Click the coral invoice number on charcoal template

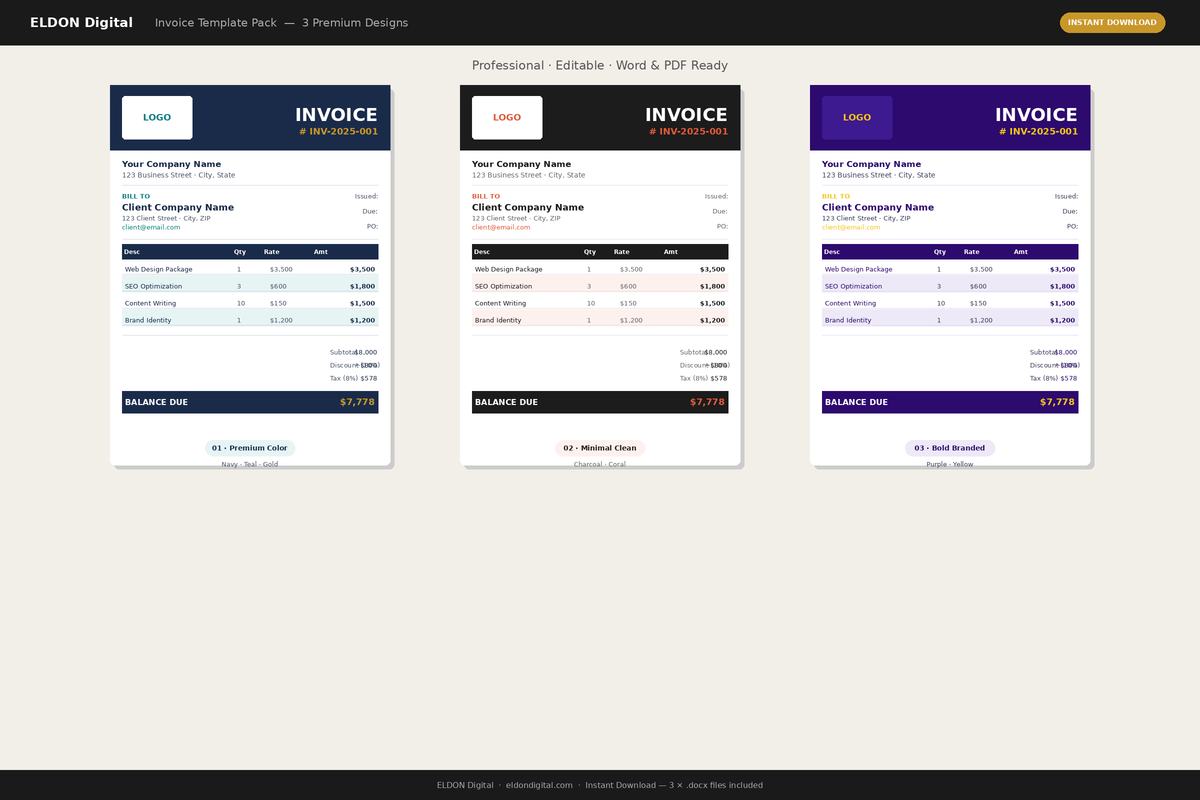point(688,131)
